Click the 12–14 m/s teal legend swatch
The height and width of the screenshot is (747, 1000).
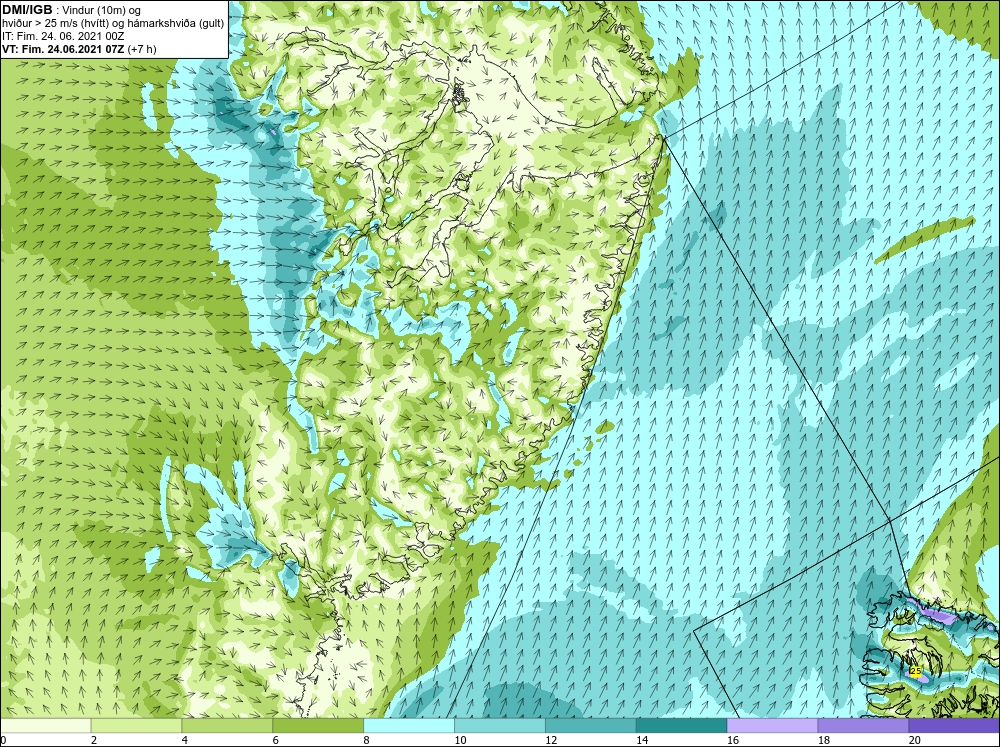tap(591, 726)
